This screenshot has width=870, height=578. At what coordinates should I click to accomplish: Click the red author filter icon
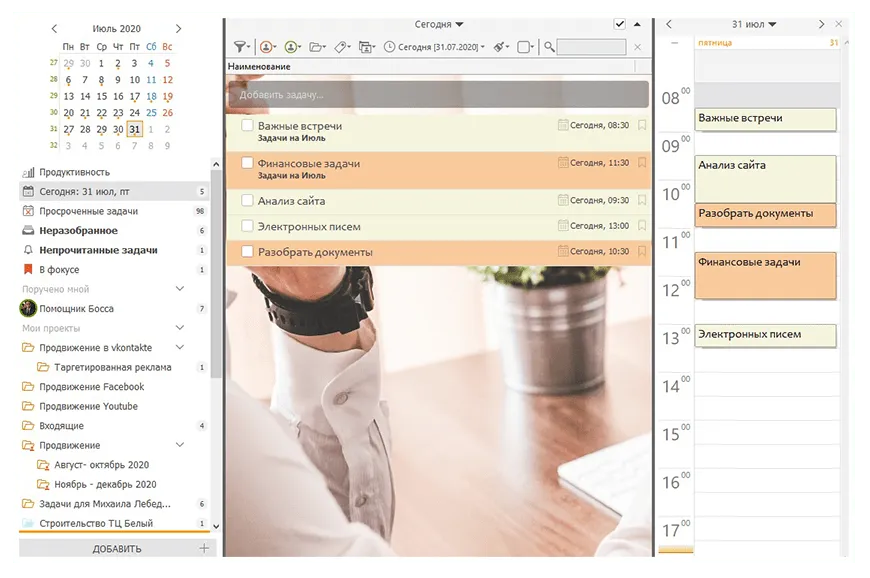(266, 47)
